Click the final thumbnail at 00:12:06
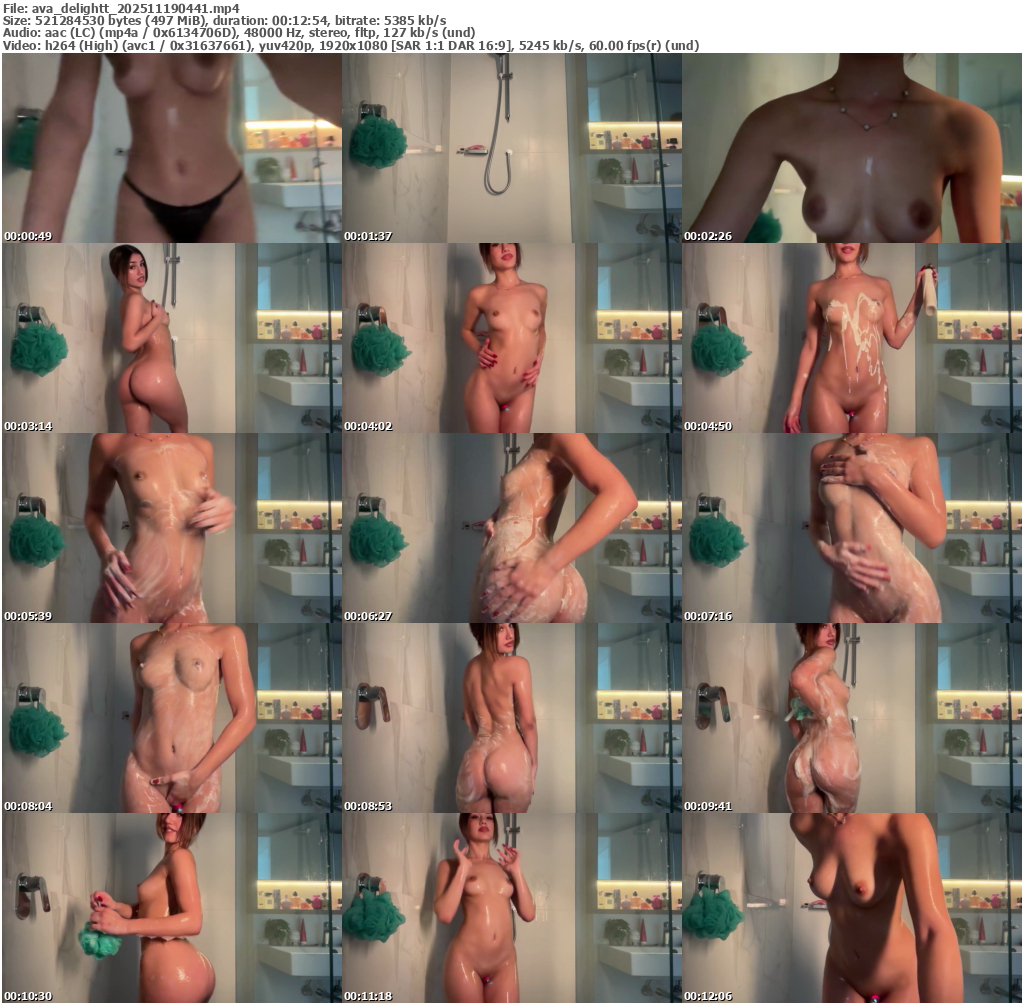 [851, 908]
